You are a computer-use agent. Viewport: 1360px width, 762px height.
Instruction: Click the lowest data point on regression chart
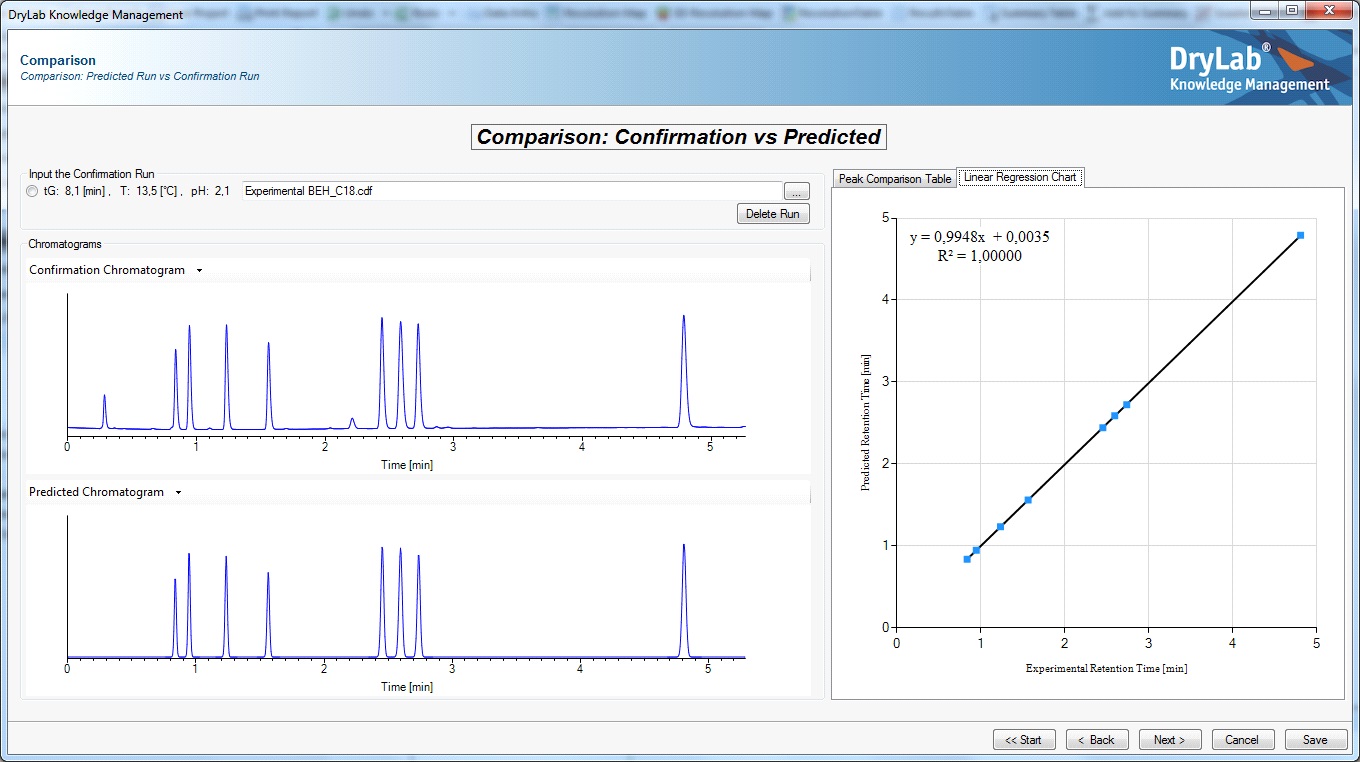[x=967, y=559]
